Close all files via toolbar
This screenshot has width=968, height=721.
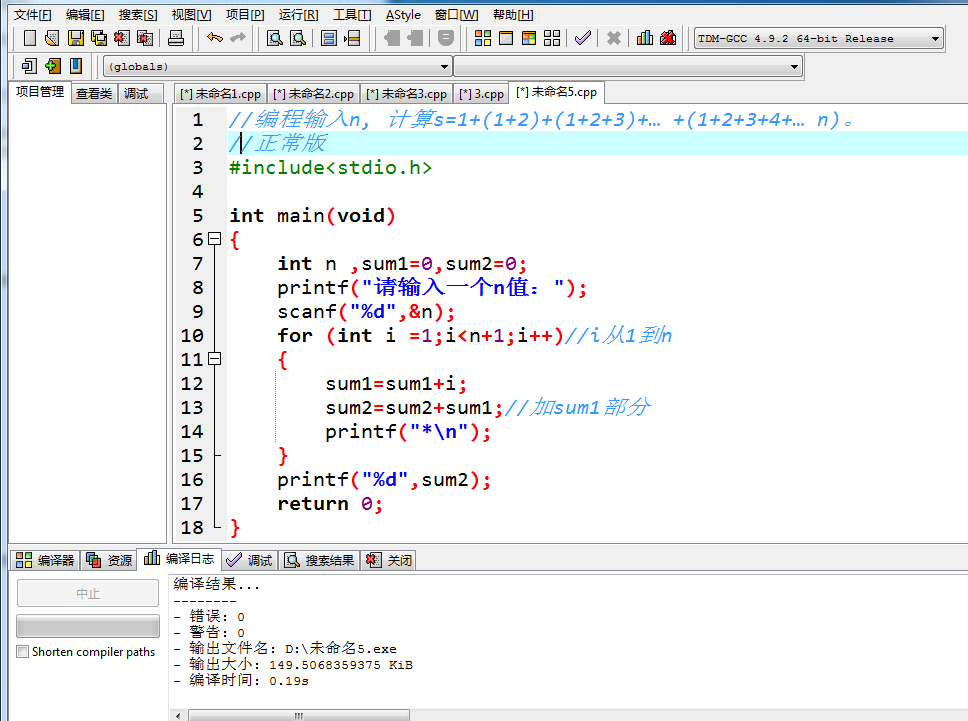[x=145, y=38]
